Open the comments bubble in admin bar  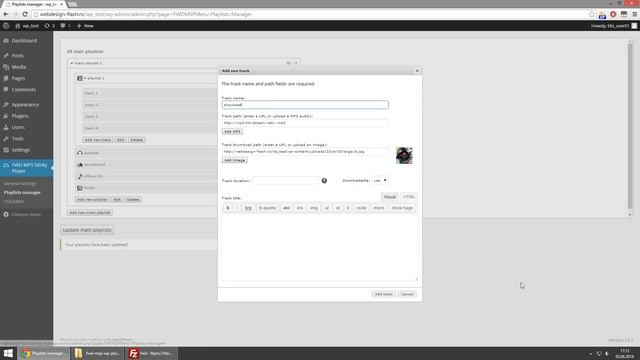point(65,26)
